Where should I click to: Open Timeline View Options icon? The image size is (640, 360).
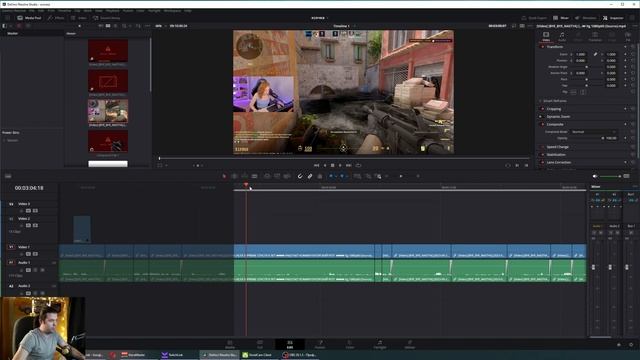click(8, 176)
